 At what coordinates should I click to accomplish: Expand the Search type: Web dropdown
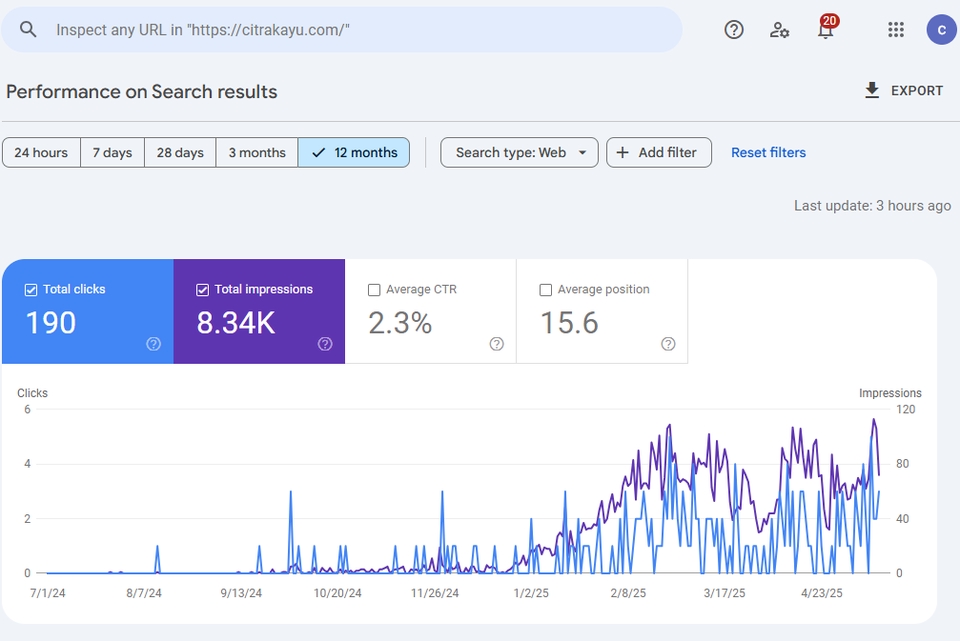[x=520, y=153]
